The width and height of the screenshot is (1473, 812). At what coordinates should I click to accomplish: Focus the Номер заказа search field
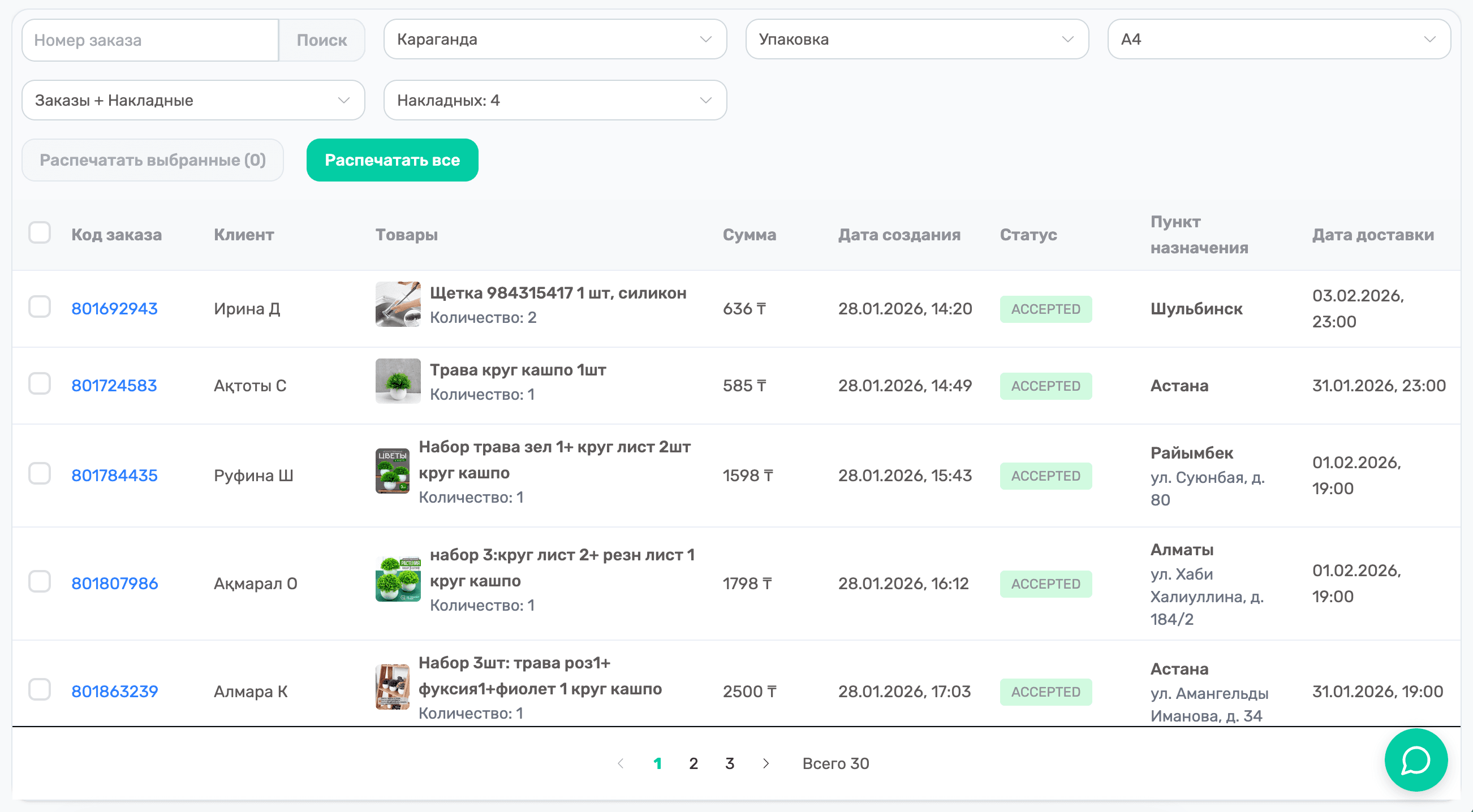pos(150,40)
